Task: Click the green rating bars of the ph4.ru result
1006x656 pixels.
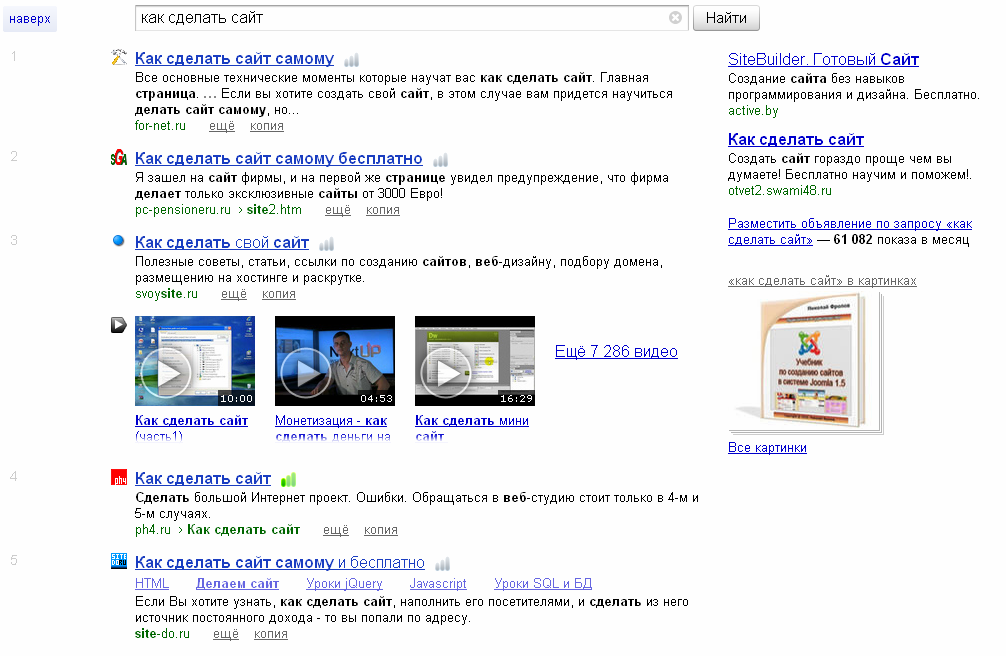Action: tap(288, 479)
